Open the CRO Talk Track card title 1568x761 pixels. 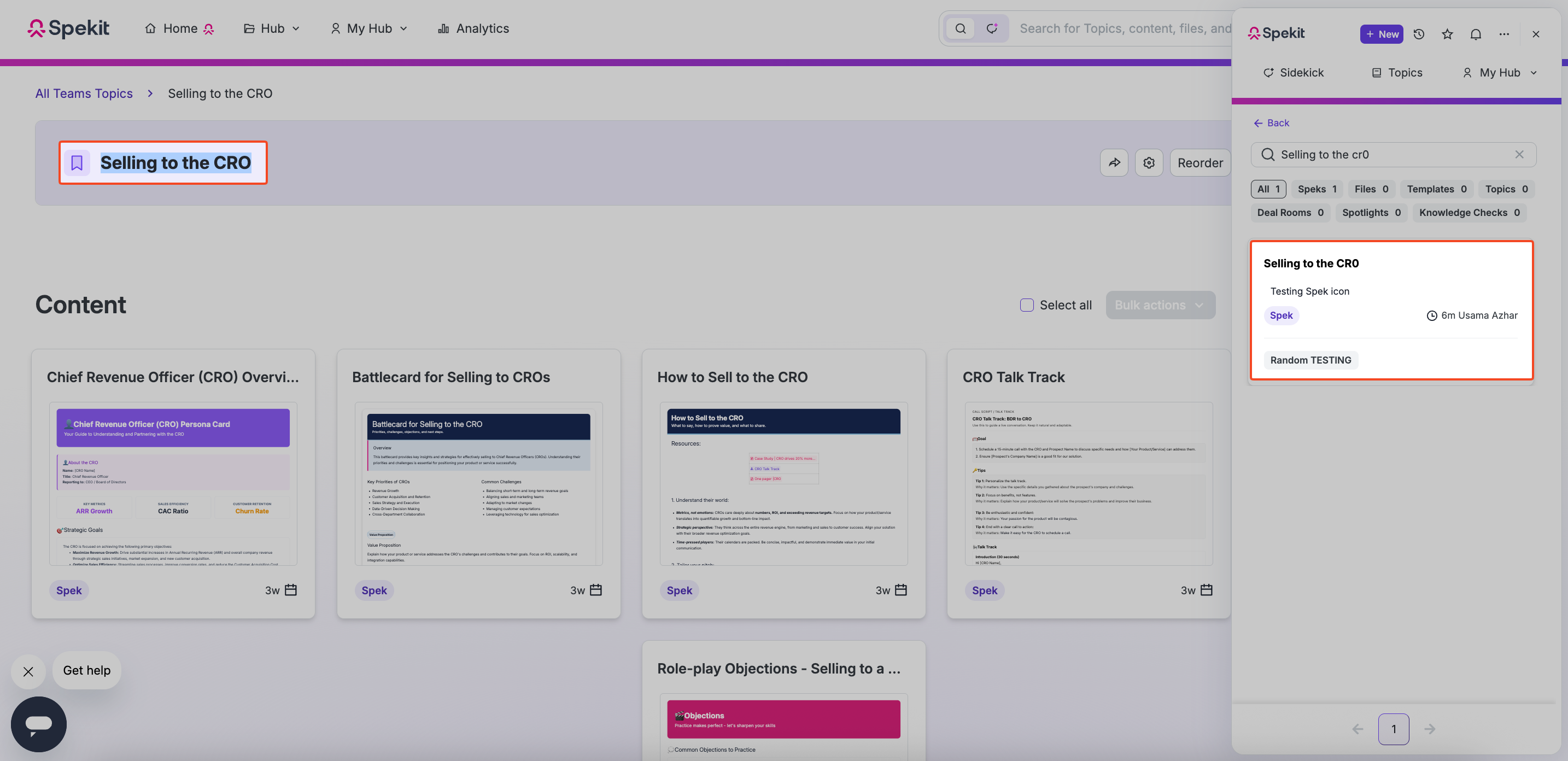pos(1014,377)
